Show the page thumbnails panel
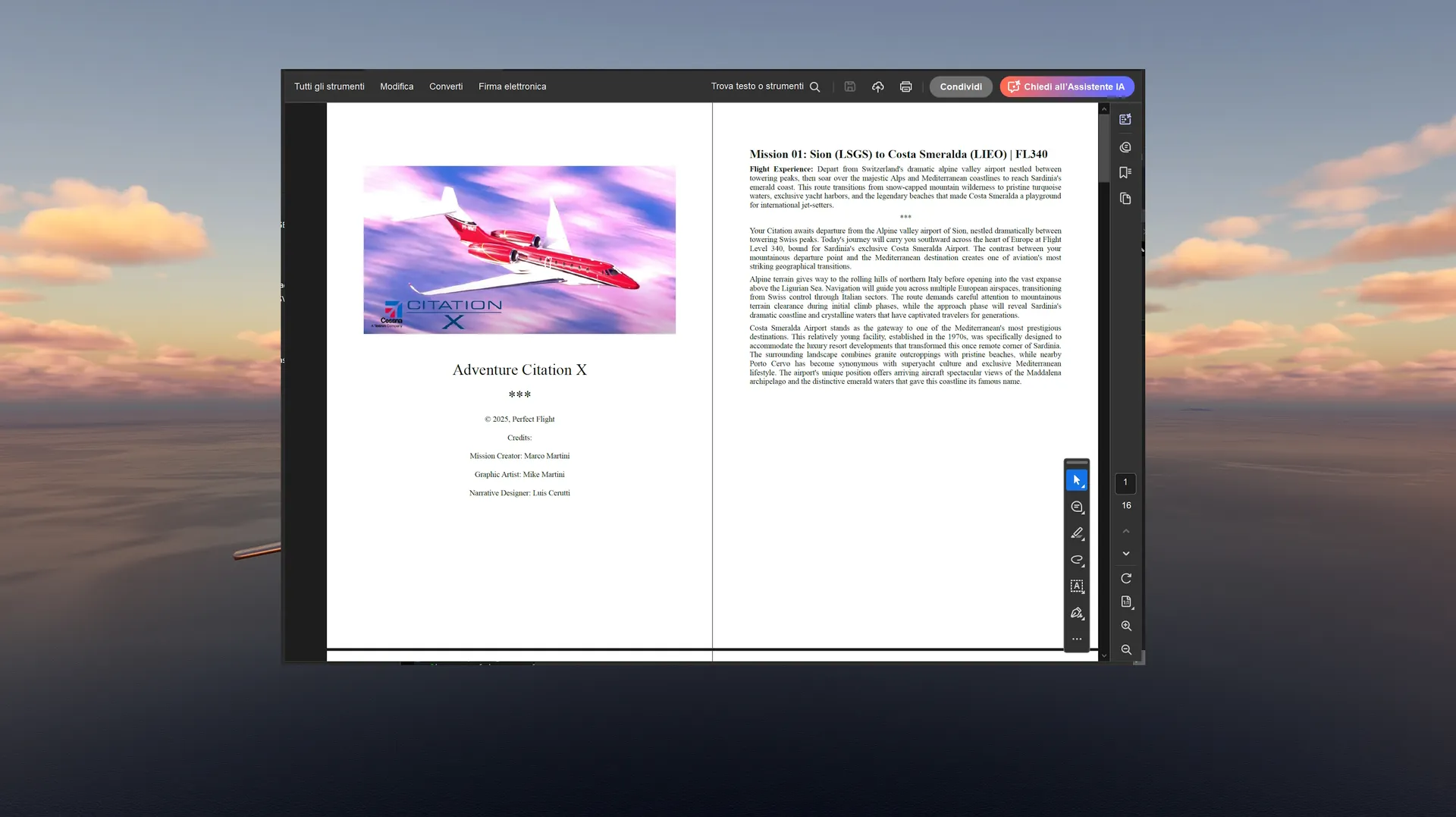The width and height of the screenshot is (1456, 817). tap(1125, 199)
